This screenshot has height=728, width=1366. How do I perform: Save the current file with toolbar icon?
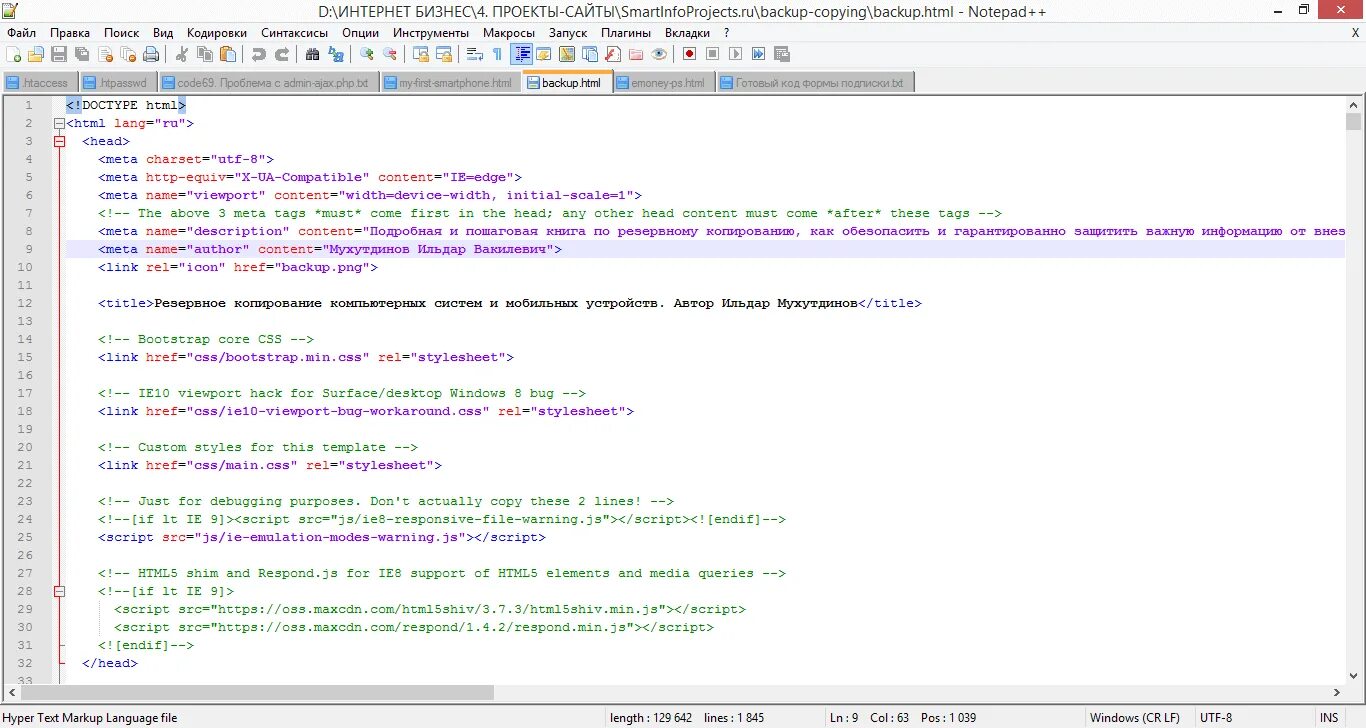click(59, 54)
